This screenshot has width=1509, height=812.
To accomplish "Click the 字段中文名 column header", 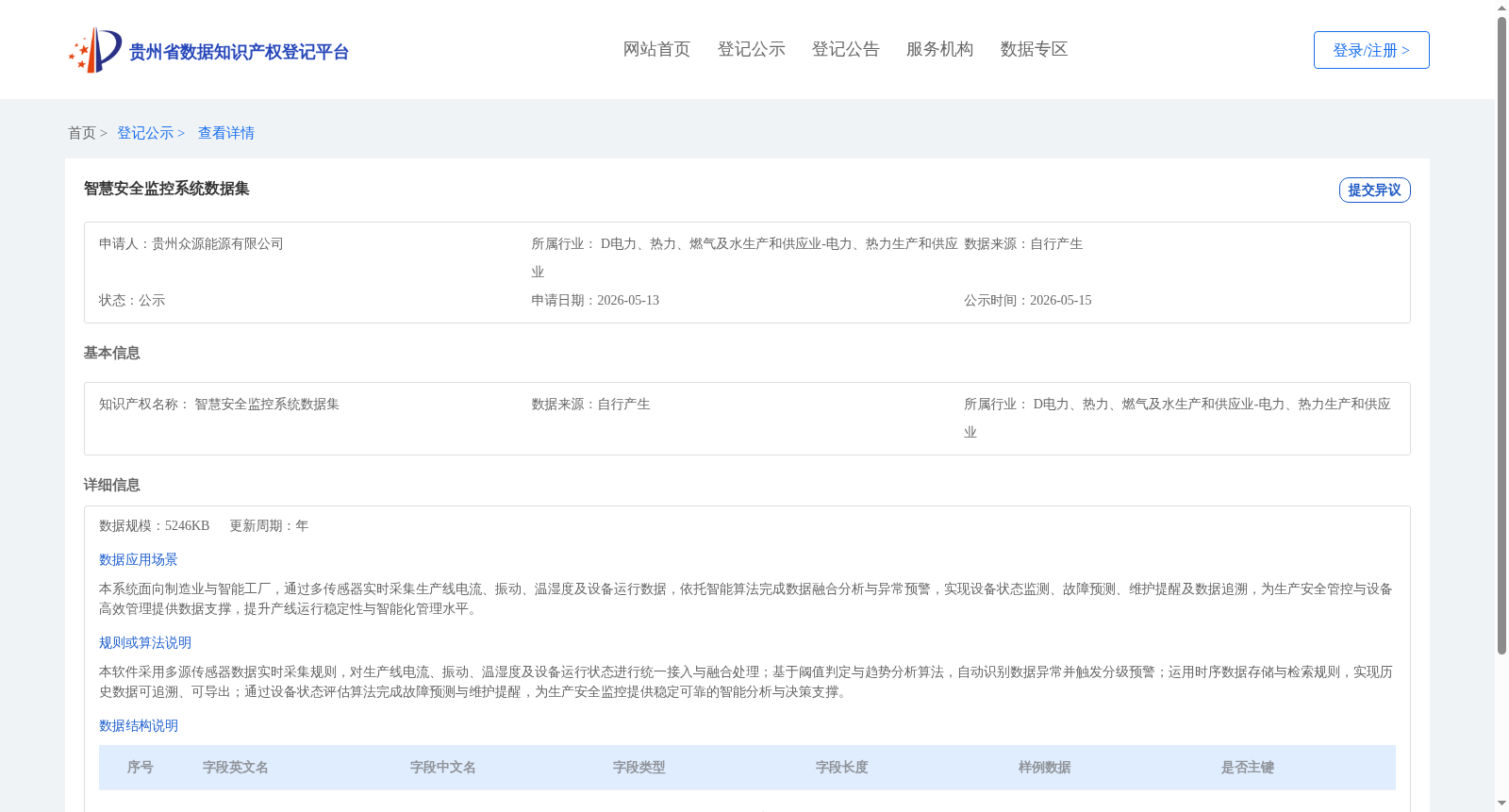I will (x=443, y=768).
